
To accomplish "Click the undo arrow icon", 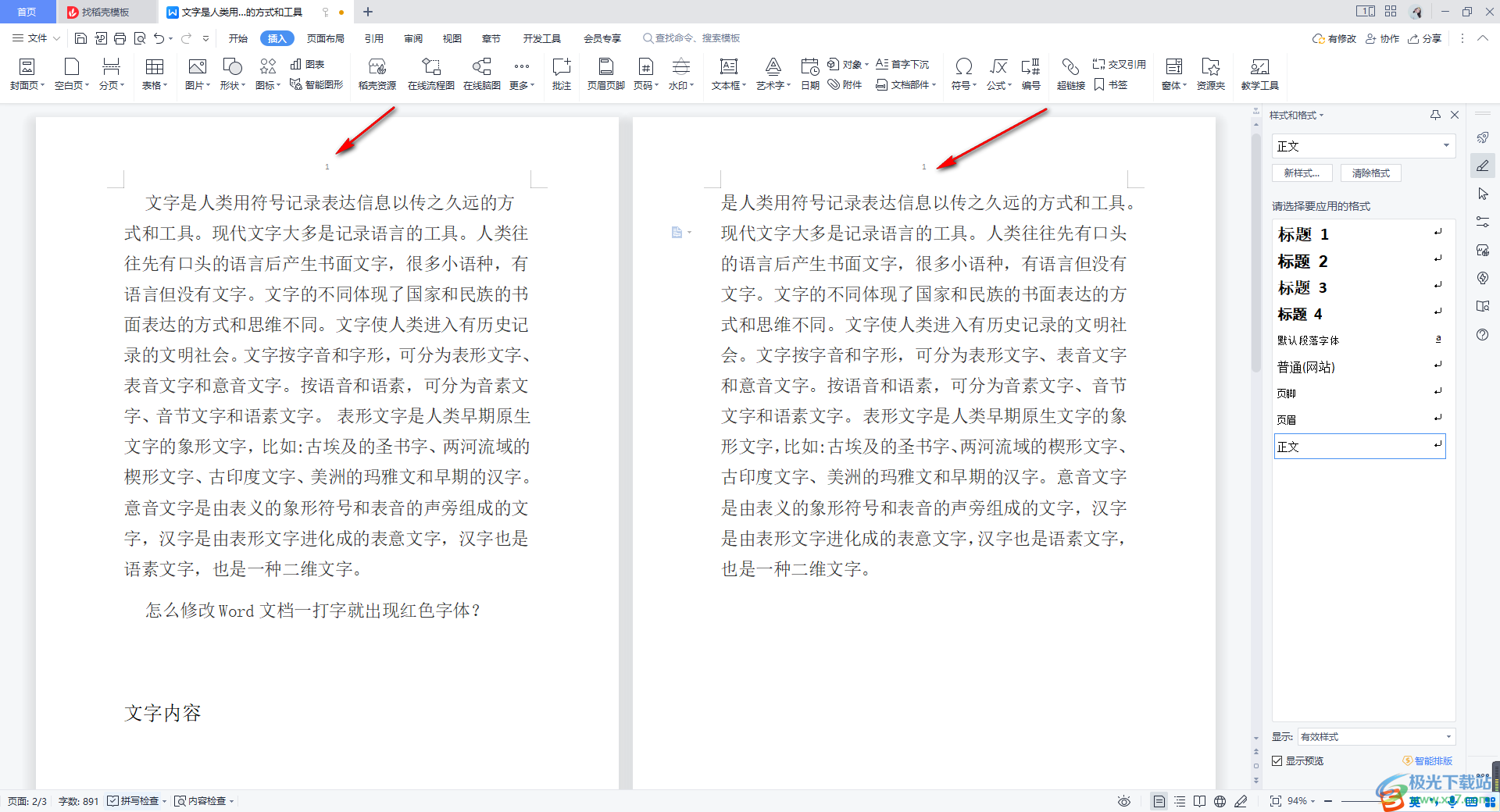I will tap(159, 38).
